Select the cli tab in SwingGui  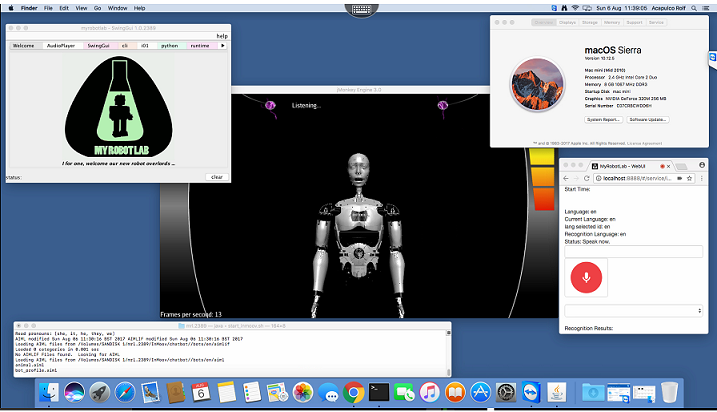124,46
